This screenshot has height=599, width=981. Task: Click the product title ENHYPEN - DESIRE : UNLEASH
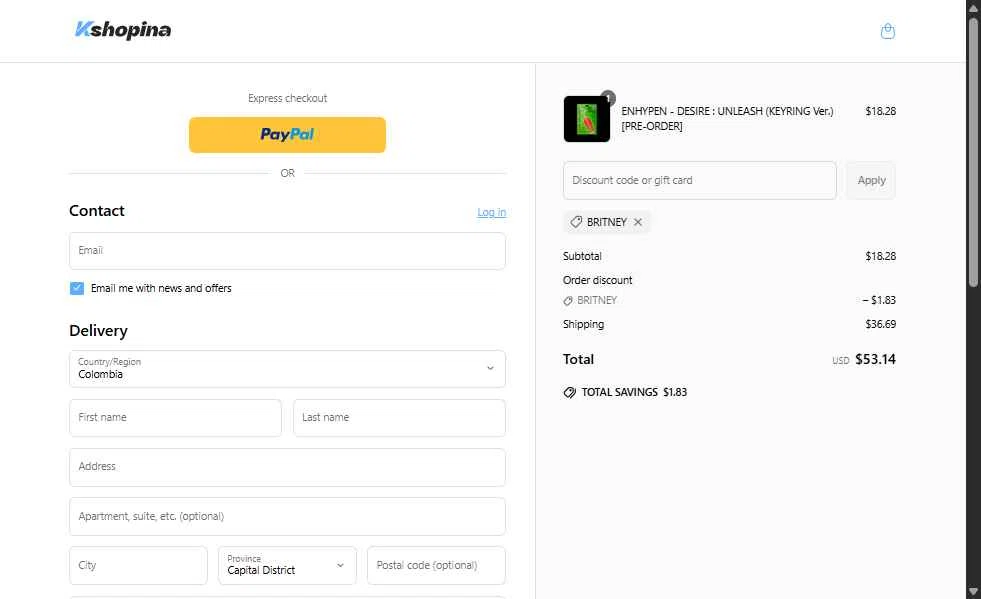727,118
